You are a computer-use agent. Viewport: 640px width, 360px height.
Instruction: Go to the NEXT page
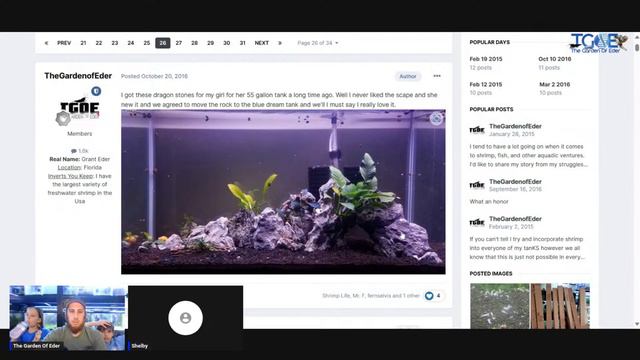point(262,43)
